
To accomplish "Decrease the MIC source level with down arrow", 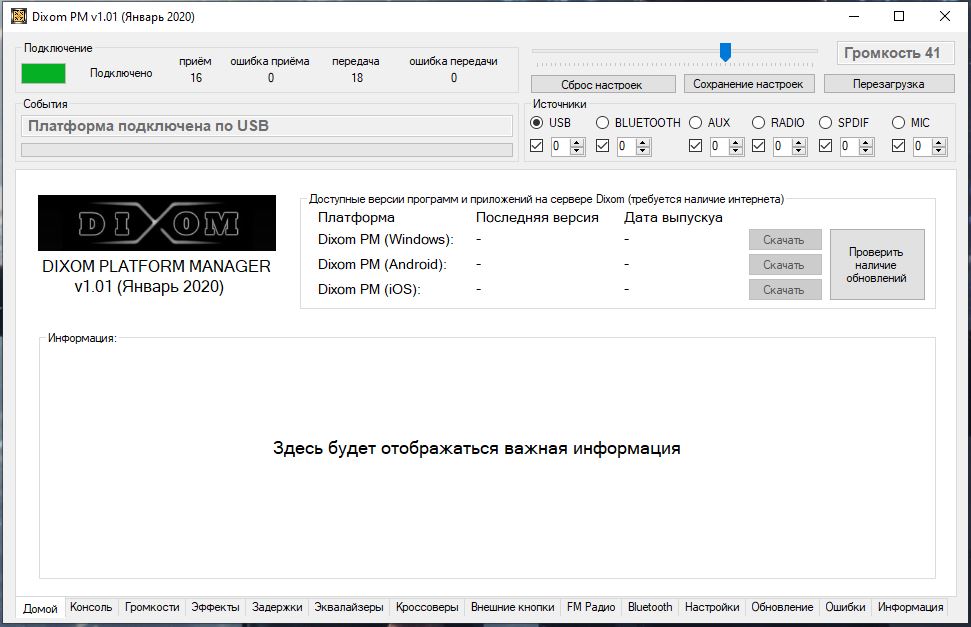I will [939, 151].
